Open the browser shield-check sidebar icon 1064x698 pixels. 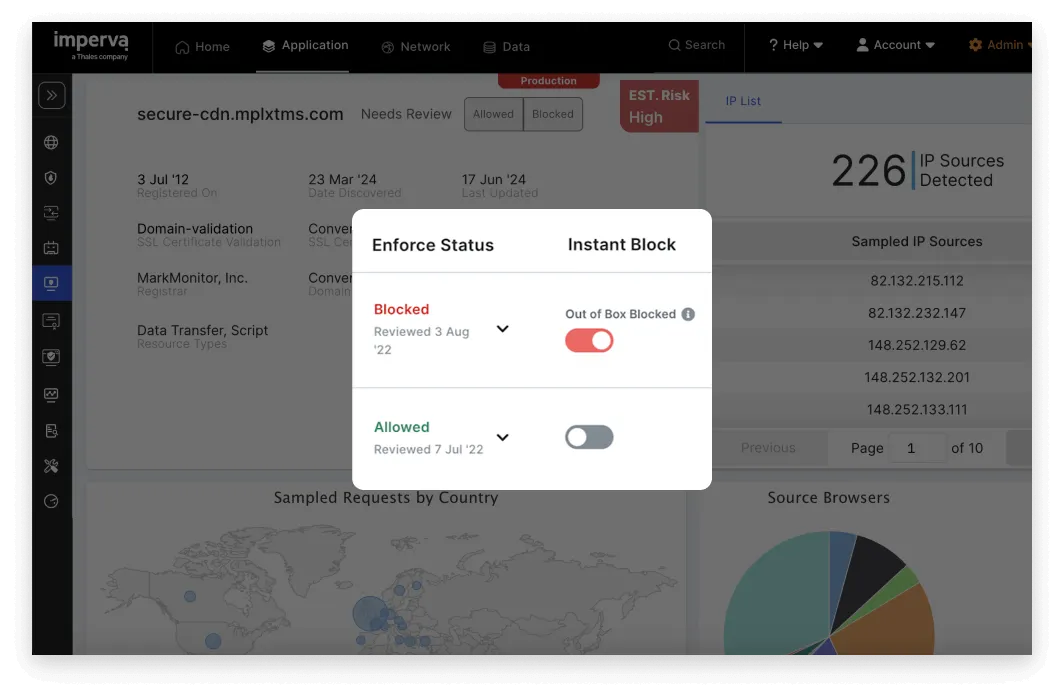tap(51, 357)
